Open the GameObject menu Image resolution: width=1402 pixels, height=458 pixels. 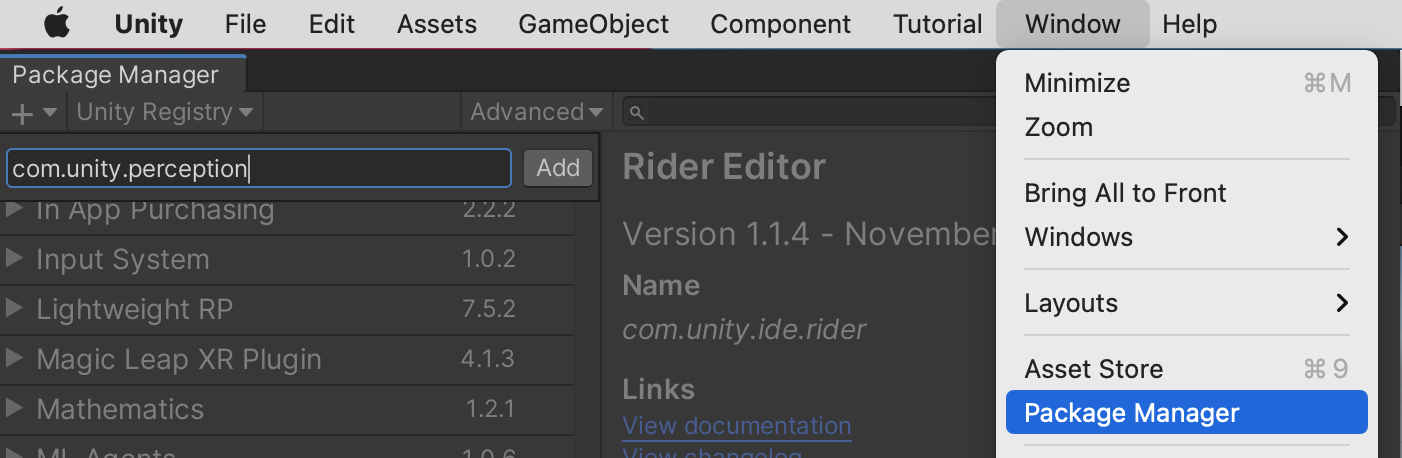click(594, 23)
